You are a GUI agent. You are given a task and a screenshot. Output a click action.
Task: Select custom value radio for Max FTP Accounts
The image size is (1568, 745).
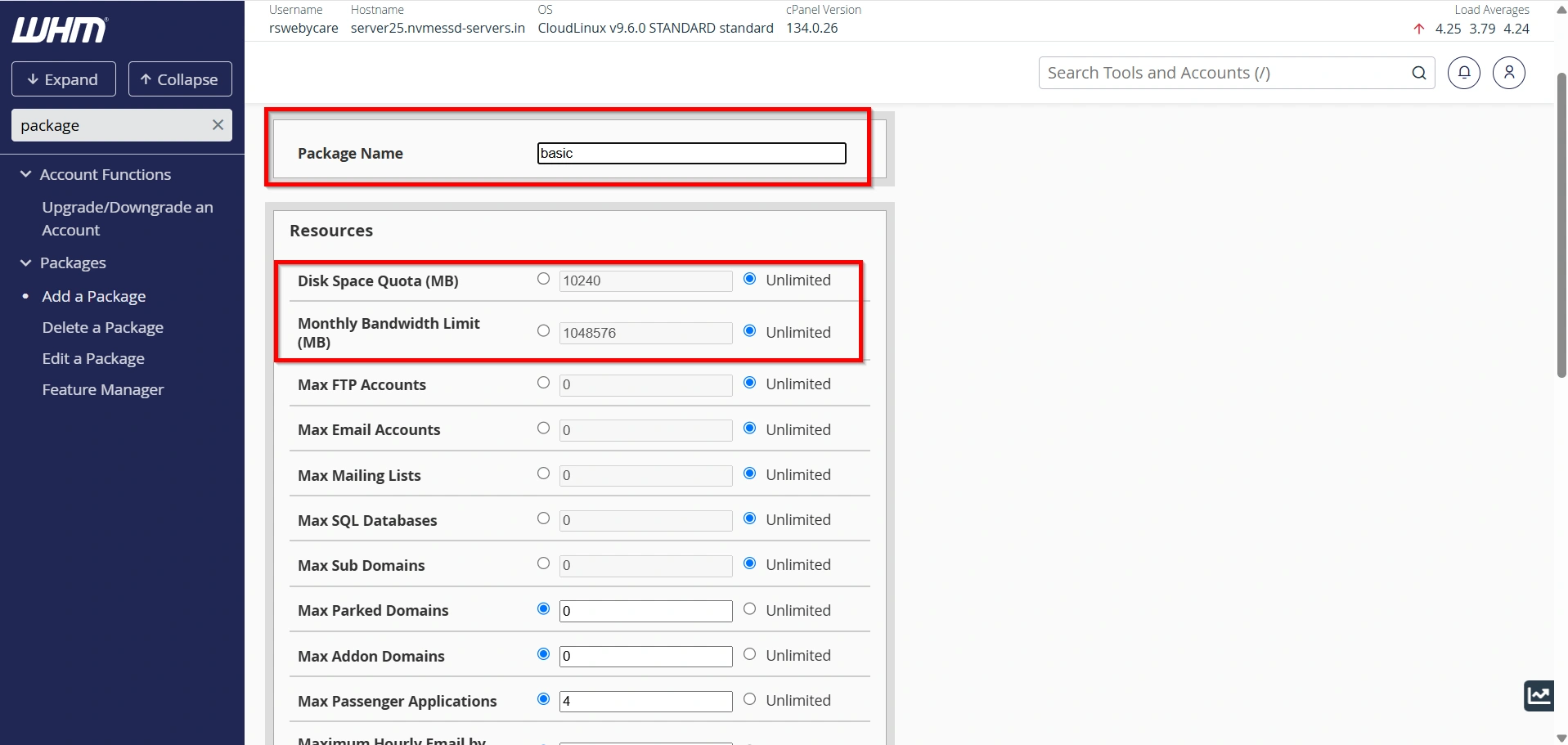[543, 383]
